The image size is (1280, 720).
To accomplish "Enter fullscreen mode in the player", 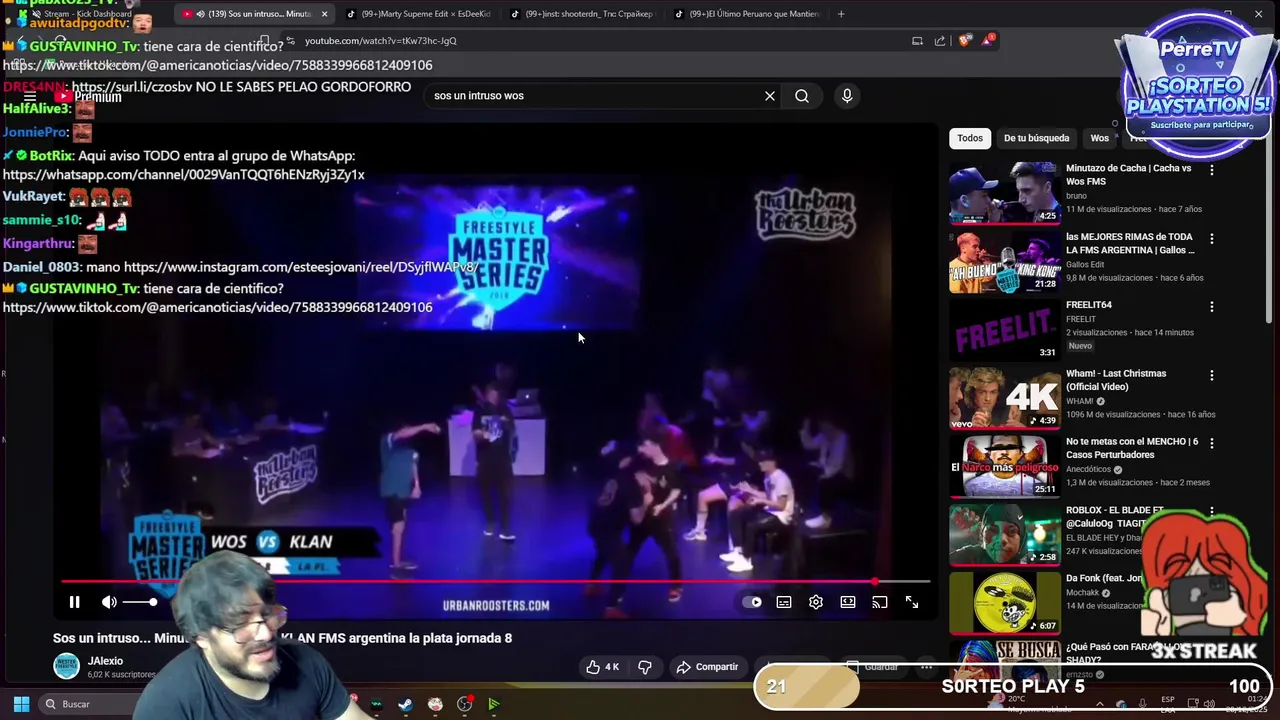I will coord(912,602).
